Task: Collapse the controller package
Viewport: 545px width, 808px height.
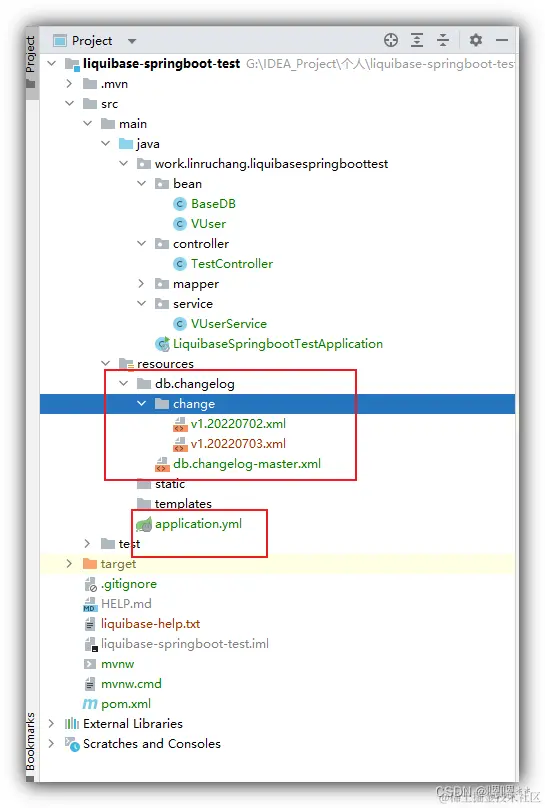Action: pyautogui.click(x=142, y=243)
